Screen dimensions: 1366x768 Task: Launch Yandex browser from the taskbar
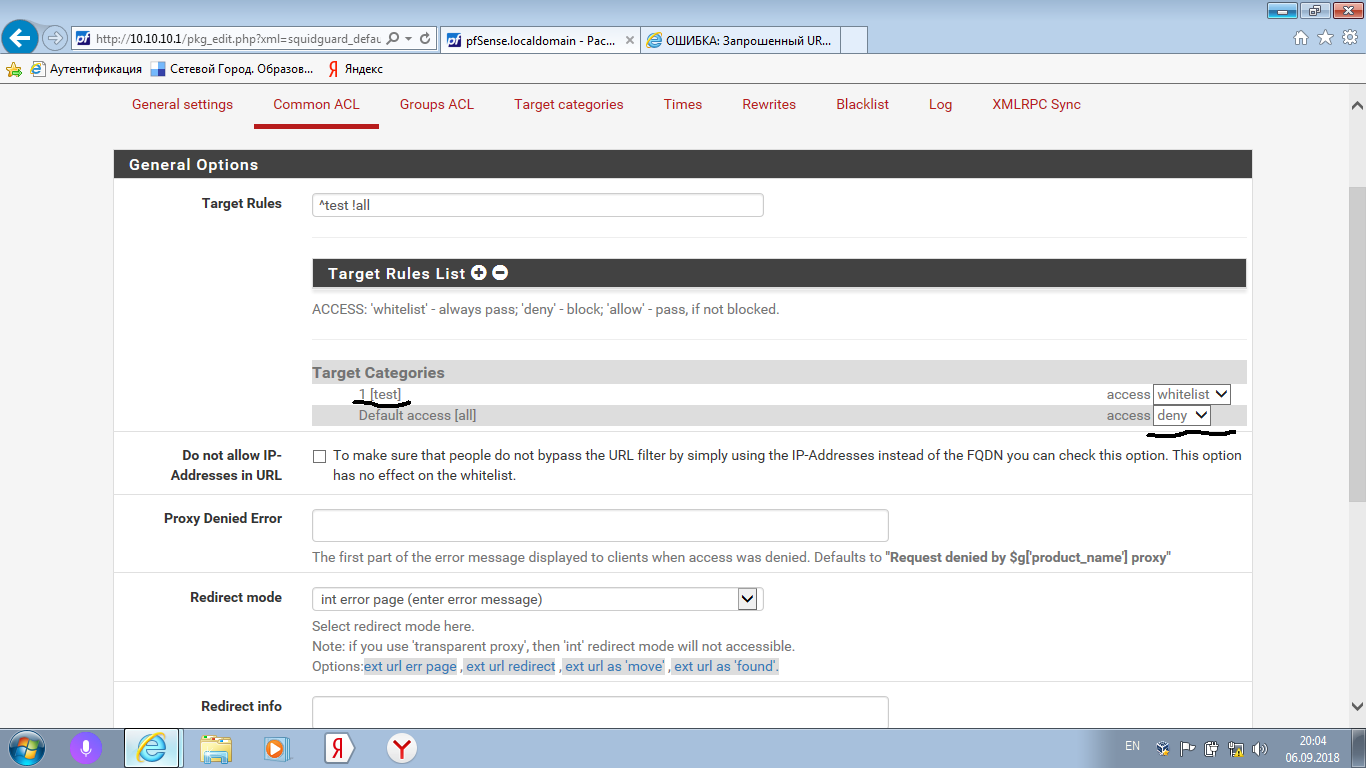tap(402, 748)
